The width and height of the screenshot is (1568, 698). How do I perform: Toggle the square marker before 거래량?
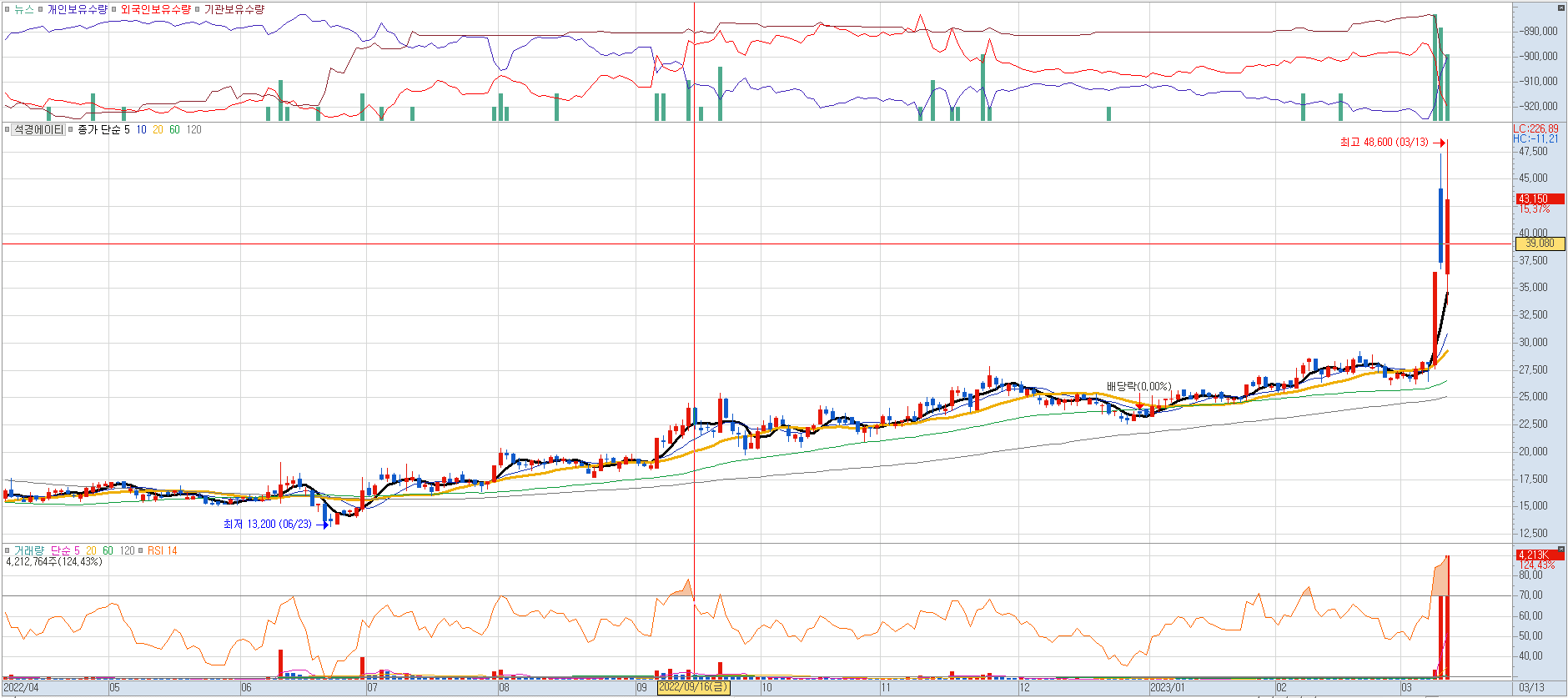tap(8, 551)
